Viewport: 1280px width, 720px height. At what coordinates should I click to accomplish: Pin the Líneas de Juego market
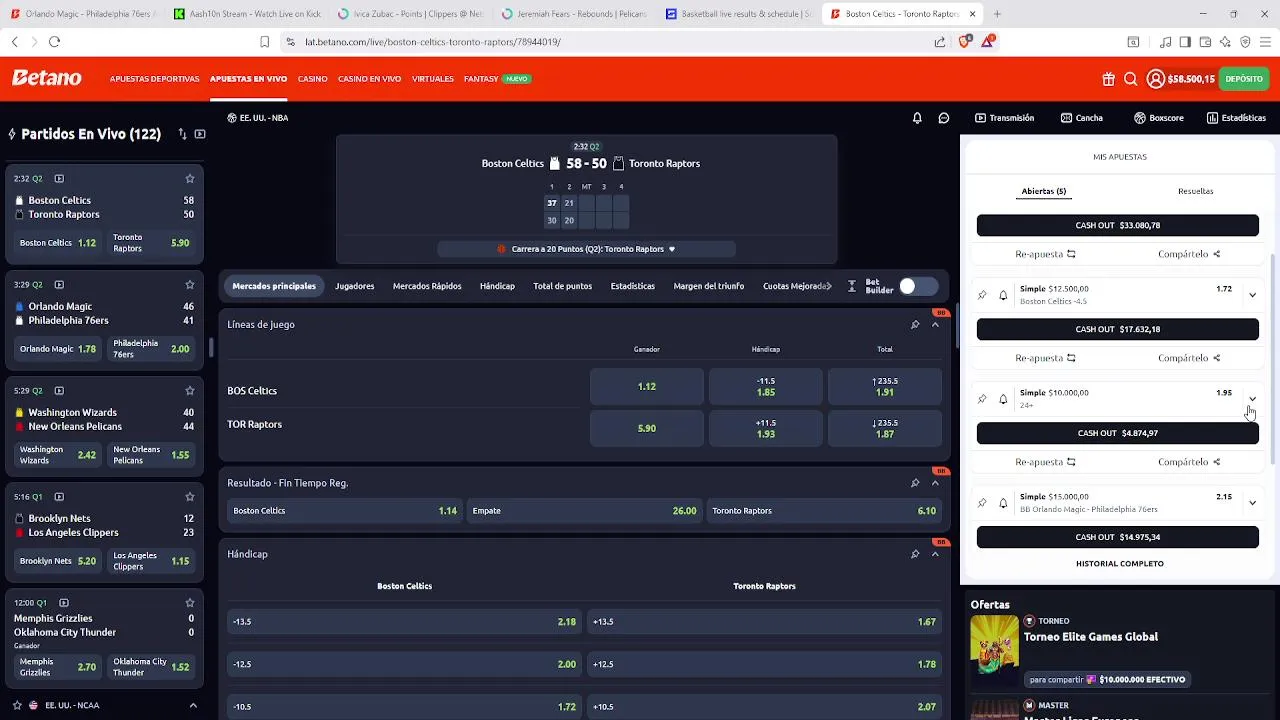tap(915, 325)
